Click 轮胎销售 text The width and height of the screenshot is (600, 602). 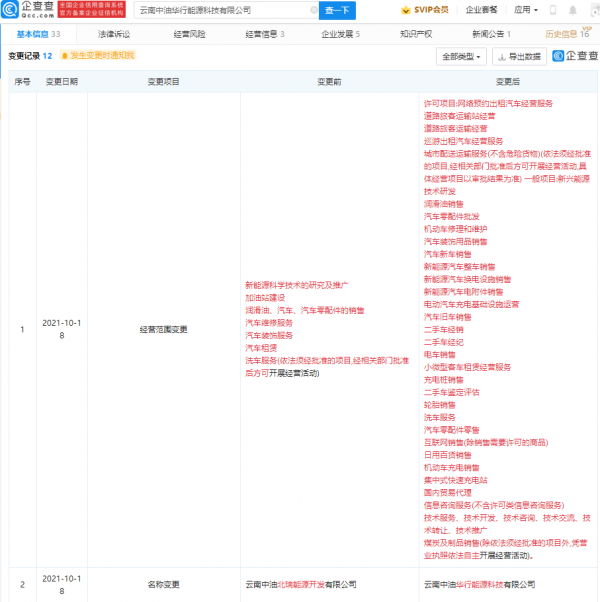pyautogui.click(x=440, y=405)
